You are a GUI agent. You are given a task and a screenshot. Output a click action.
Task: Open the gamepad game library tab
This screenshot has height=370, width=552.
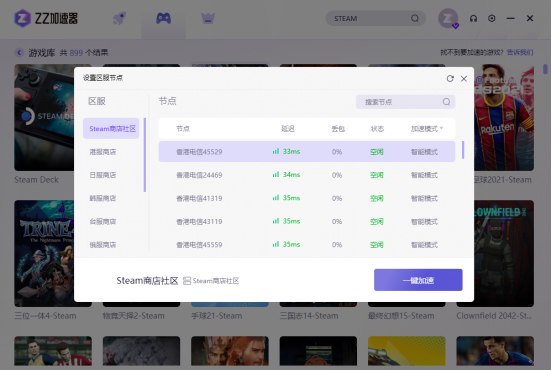164,18
